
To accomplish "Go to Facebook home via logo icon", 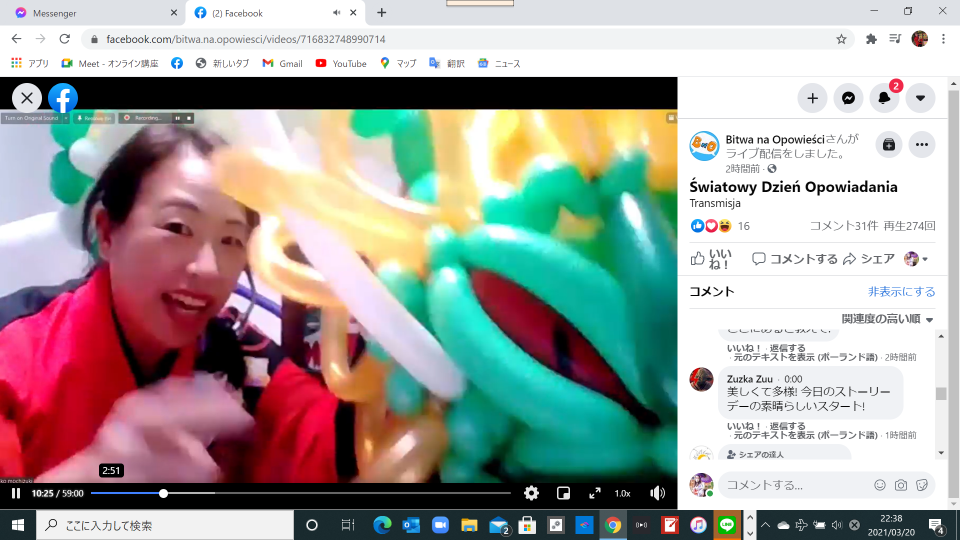I will (63, 98).
